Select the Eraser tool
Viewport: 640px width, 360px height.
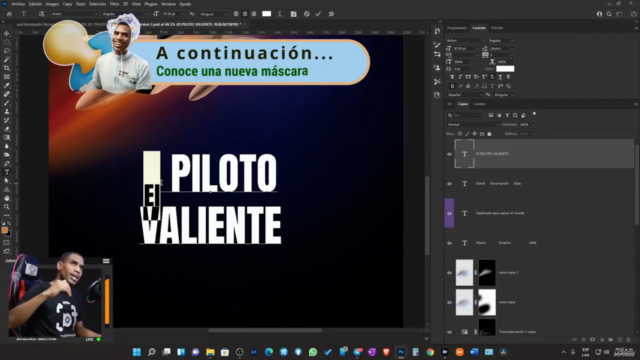click(7, 129)
